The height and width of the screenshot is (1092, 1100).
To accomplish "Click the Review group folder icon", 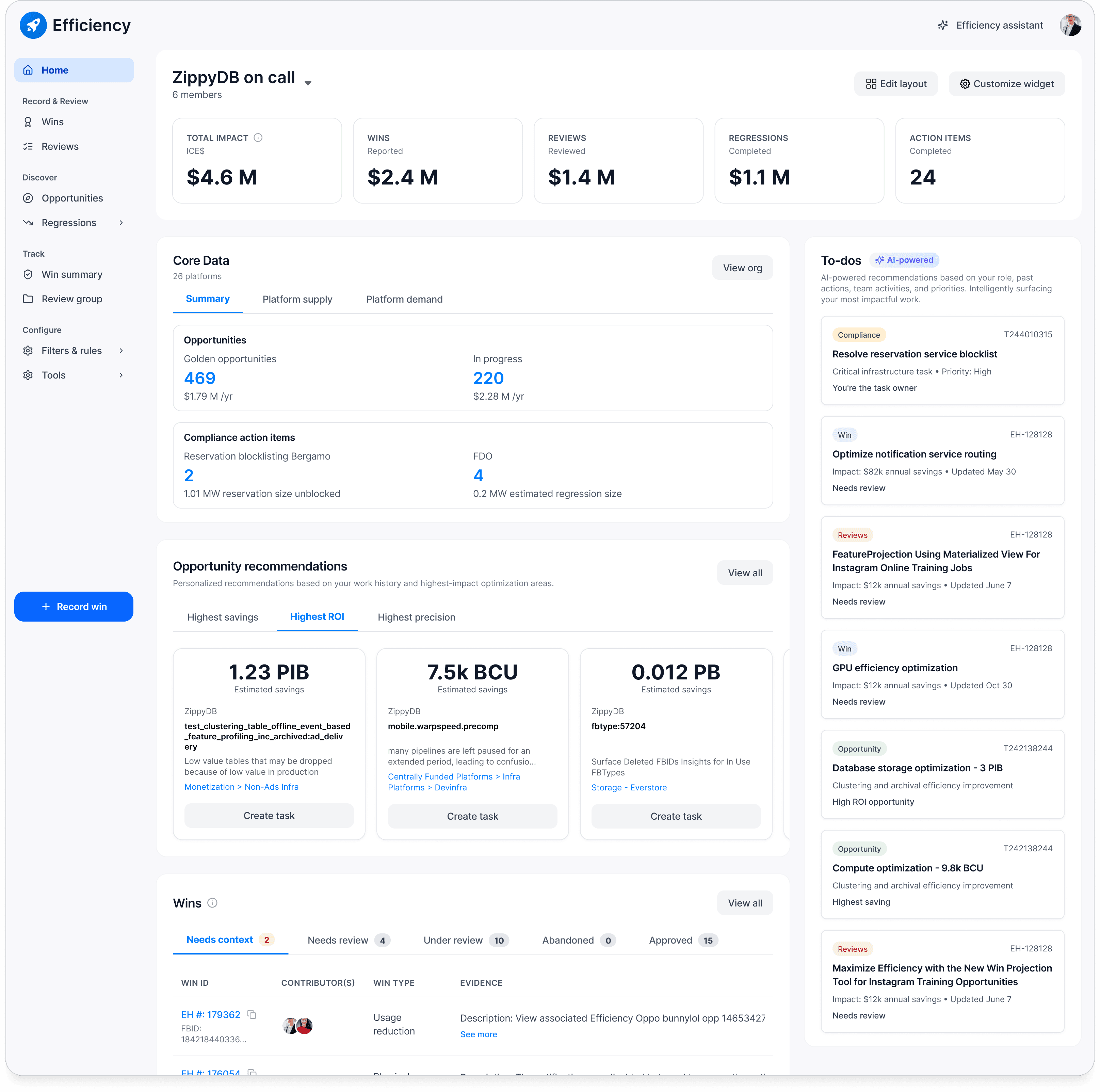I will tap(27, 299).
